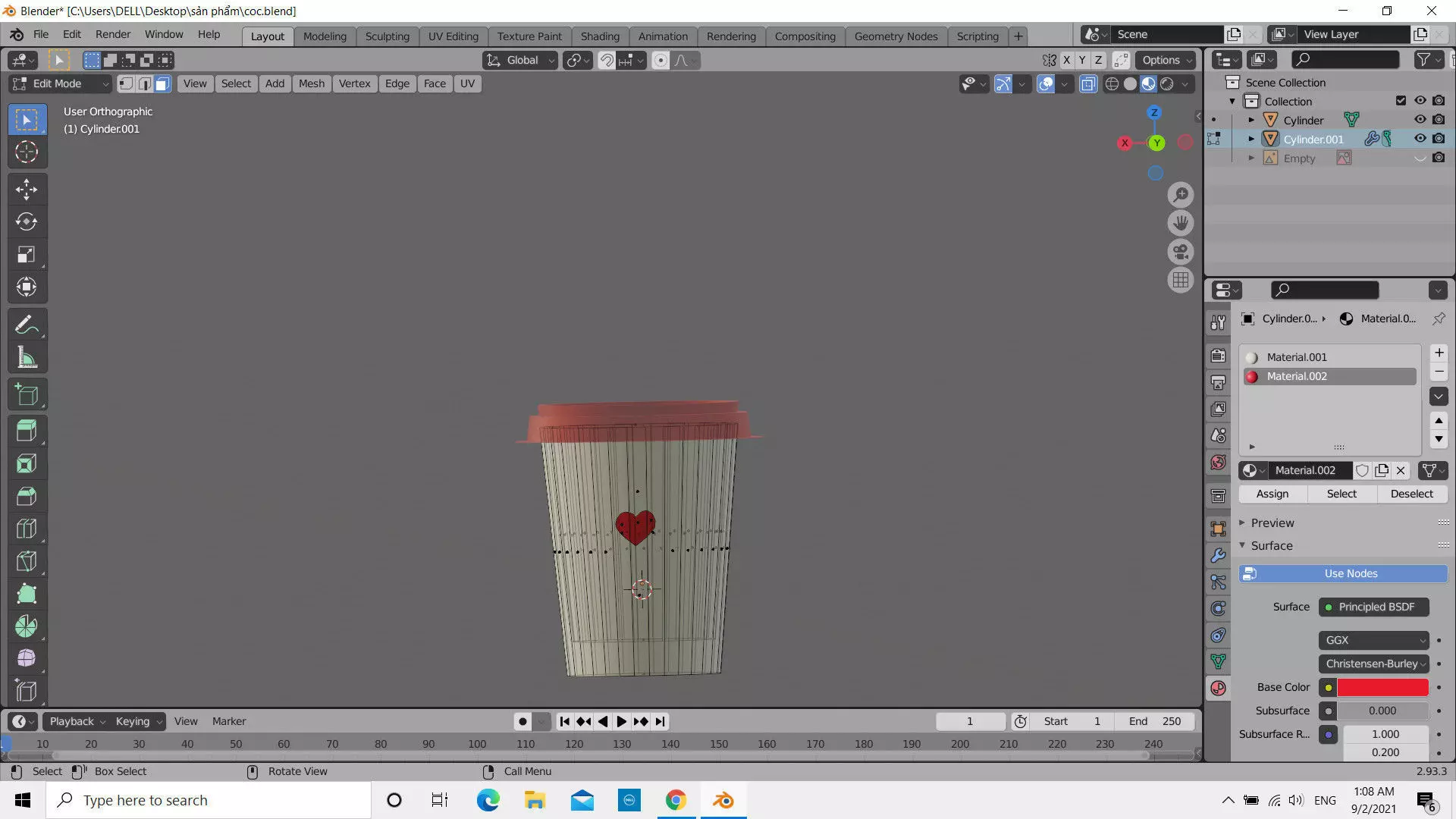Viewport: 1456px width, 819px height.
Task: Select the Rotate tool
Action: coord(27,221)
